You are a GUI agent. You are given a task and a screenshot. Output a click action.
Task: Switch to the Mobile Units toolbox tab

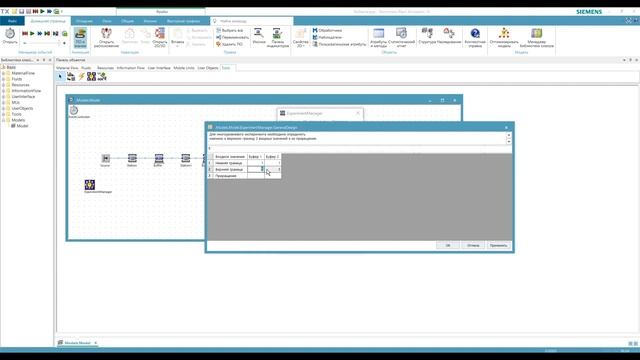184,68
